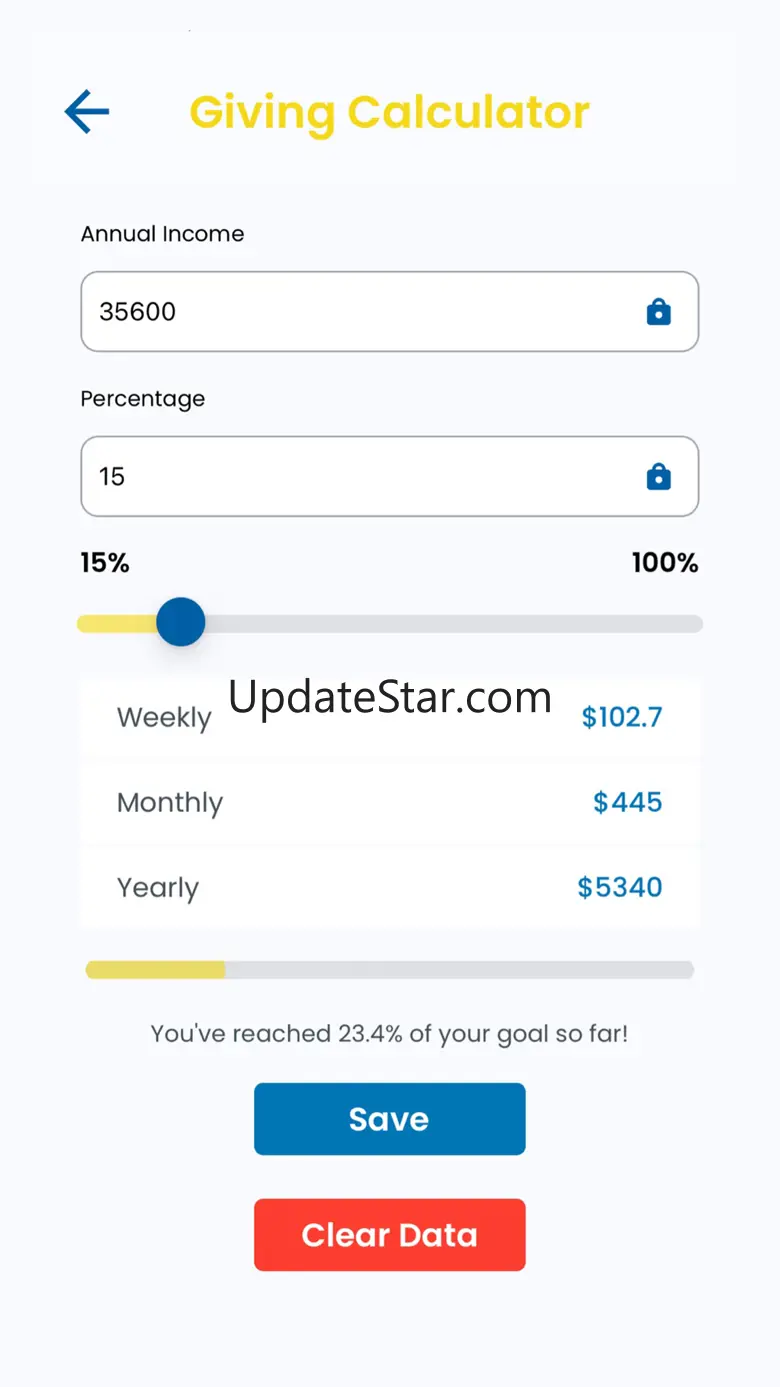The width and height of the screenshot is (780, 1387).
Task: Select the Weekly amount row
Action: click(389, 717)
